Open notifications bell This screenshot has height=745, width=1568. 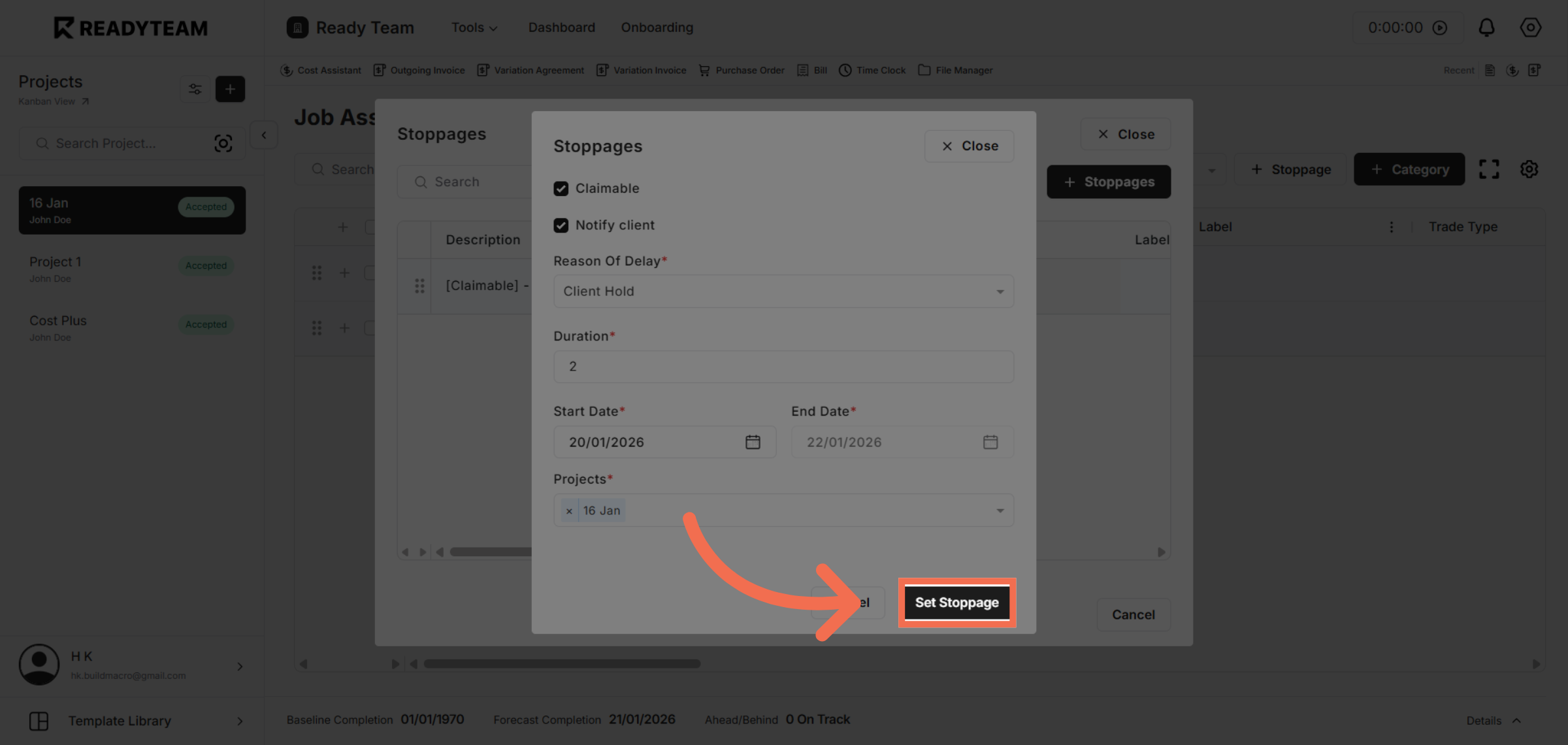1487,27
